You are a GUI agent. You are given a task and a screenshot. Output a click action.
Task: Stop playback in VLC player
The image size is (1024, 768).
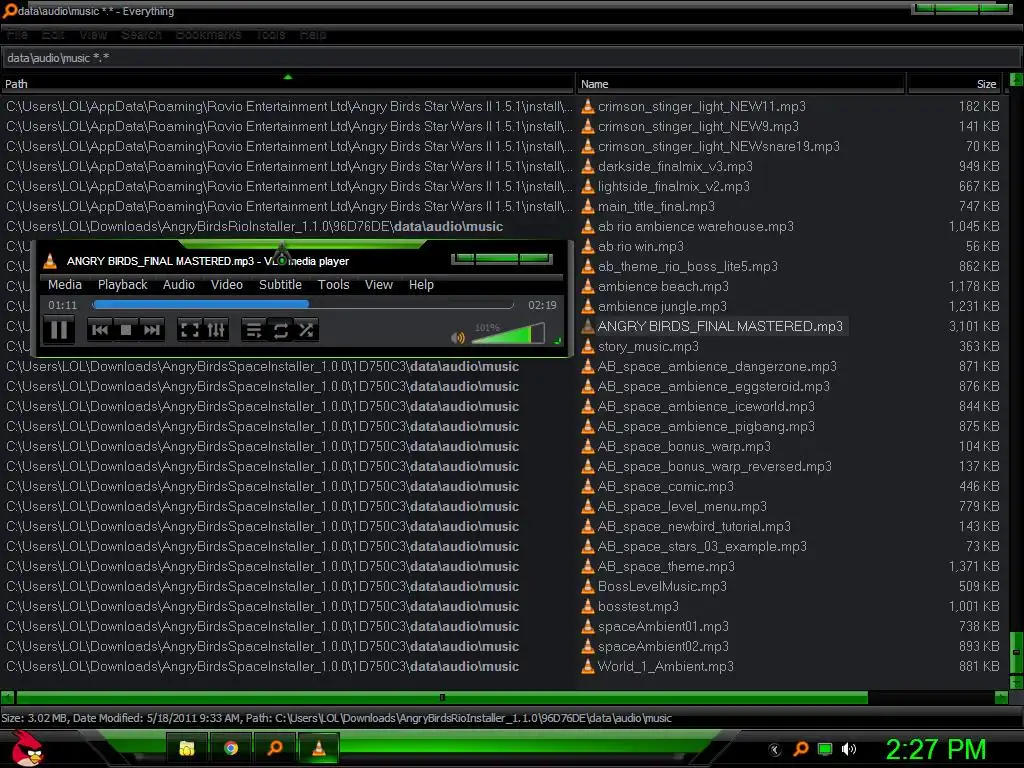point(126,330)
